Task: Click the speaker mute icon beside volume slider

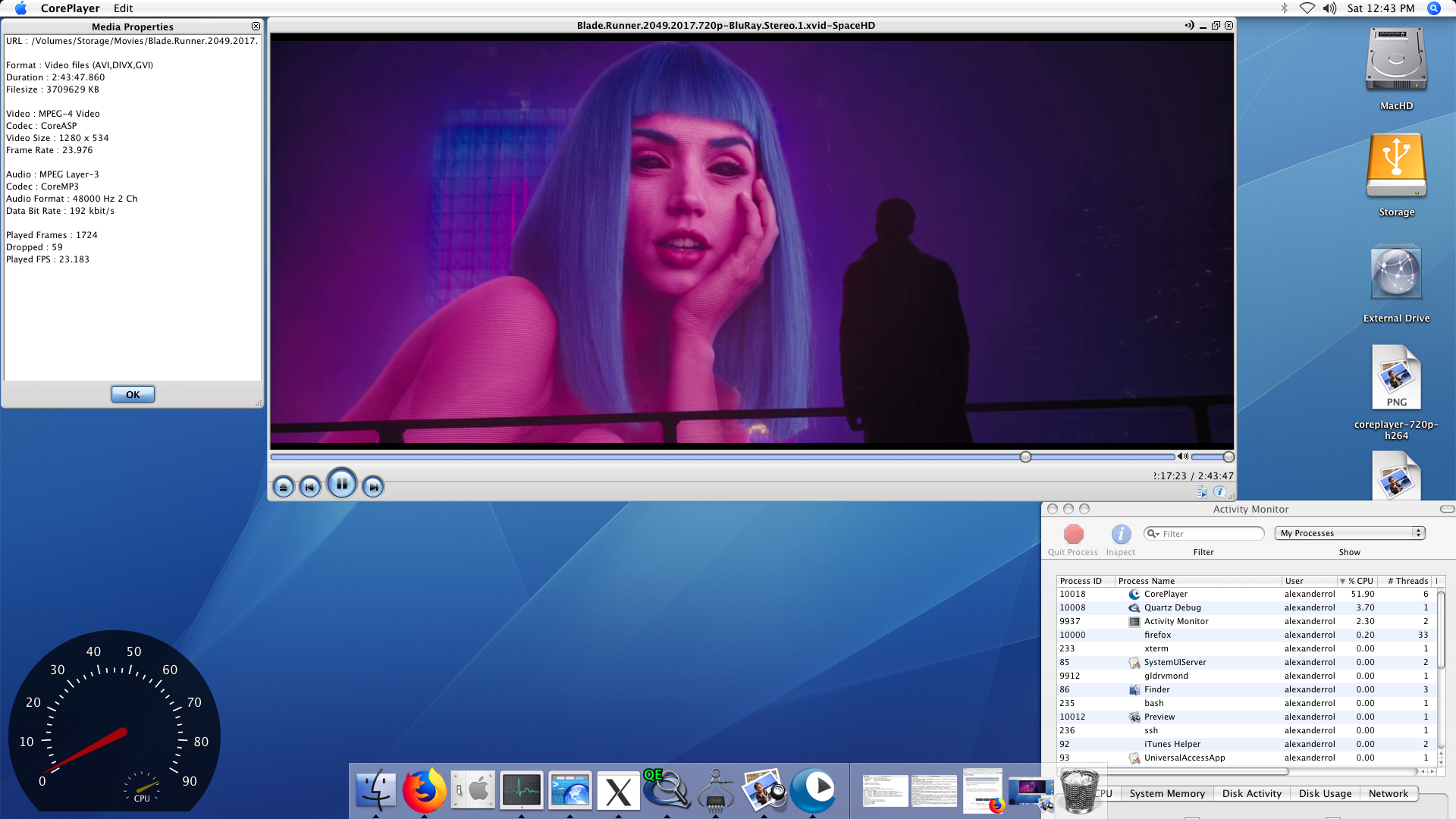Action: [1182, 457]
